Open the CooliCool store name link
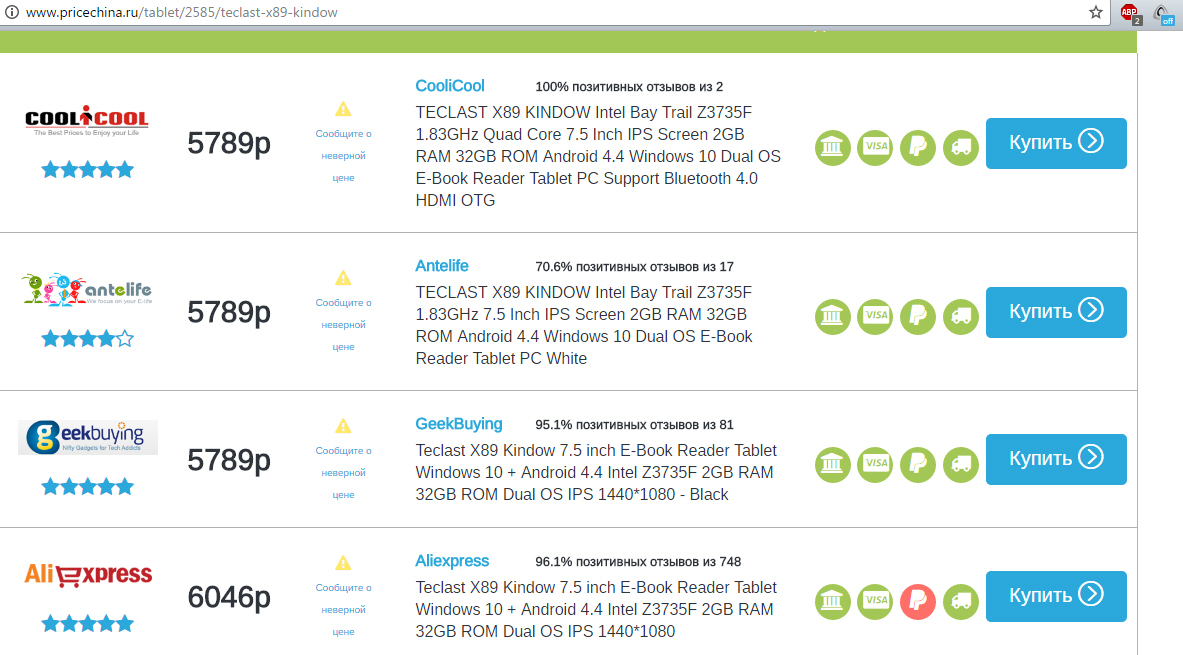This screenshot has height=655, width=1183. pyautogui.click(x=450, y=86)
